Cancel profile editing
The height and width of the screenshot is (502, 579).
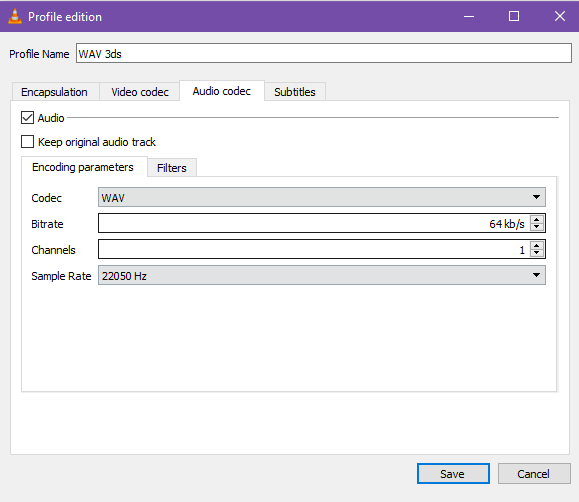pyautogui.click(x=534, y=474)
